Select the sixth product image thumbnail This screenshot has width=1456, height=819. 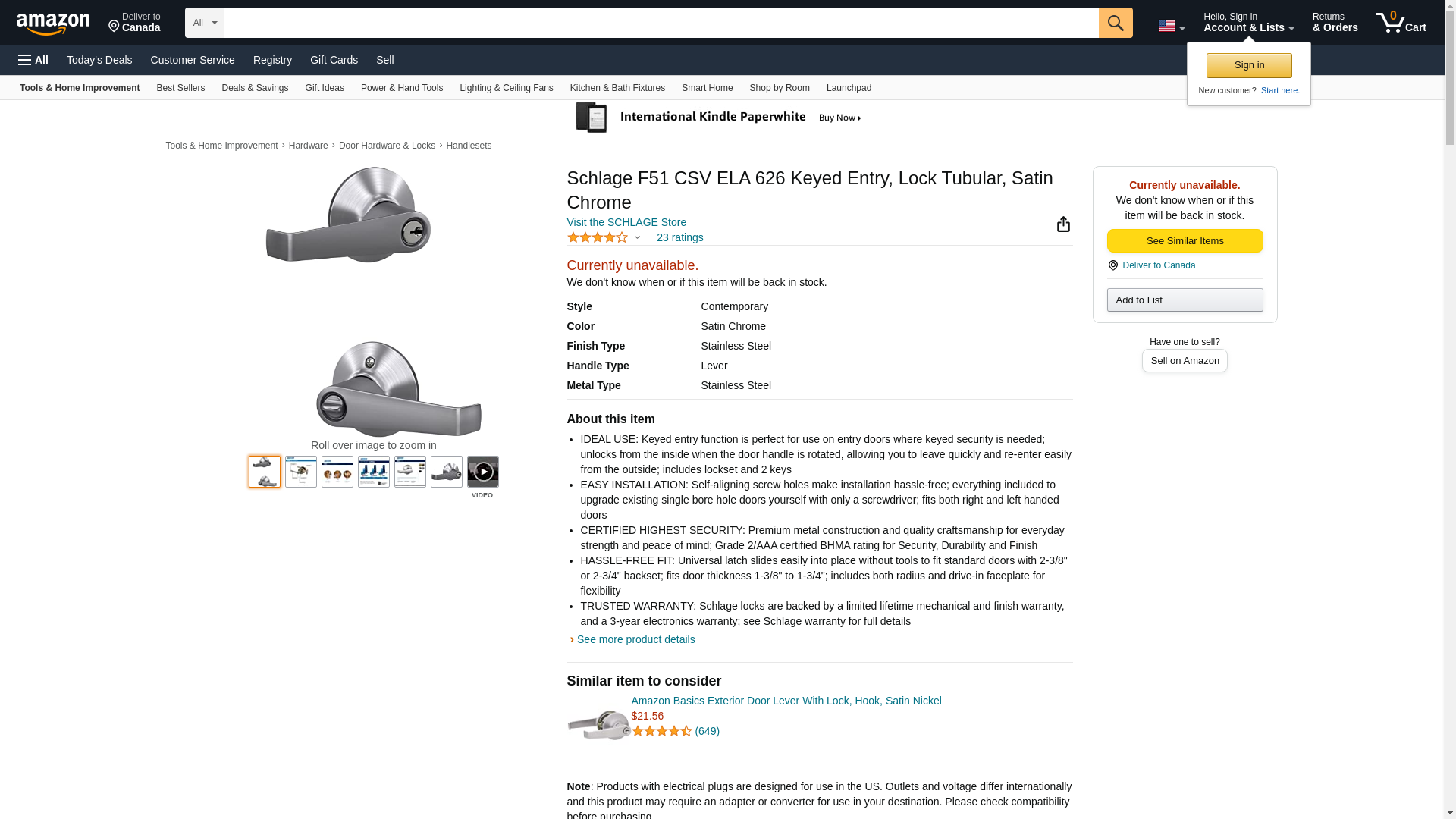coord(446,472)
